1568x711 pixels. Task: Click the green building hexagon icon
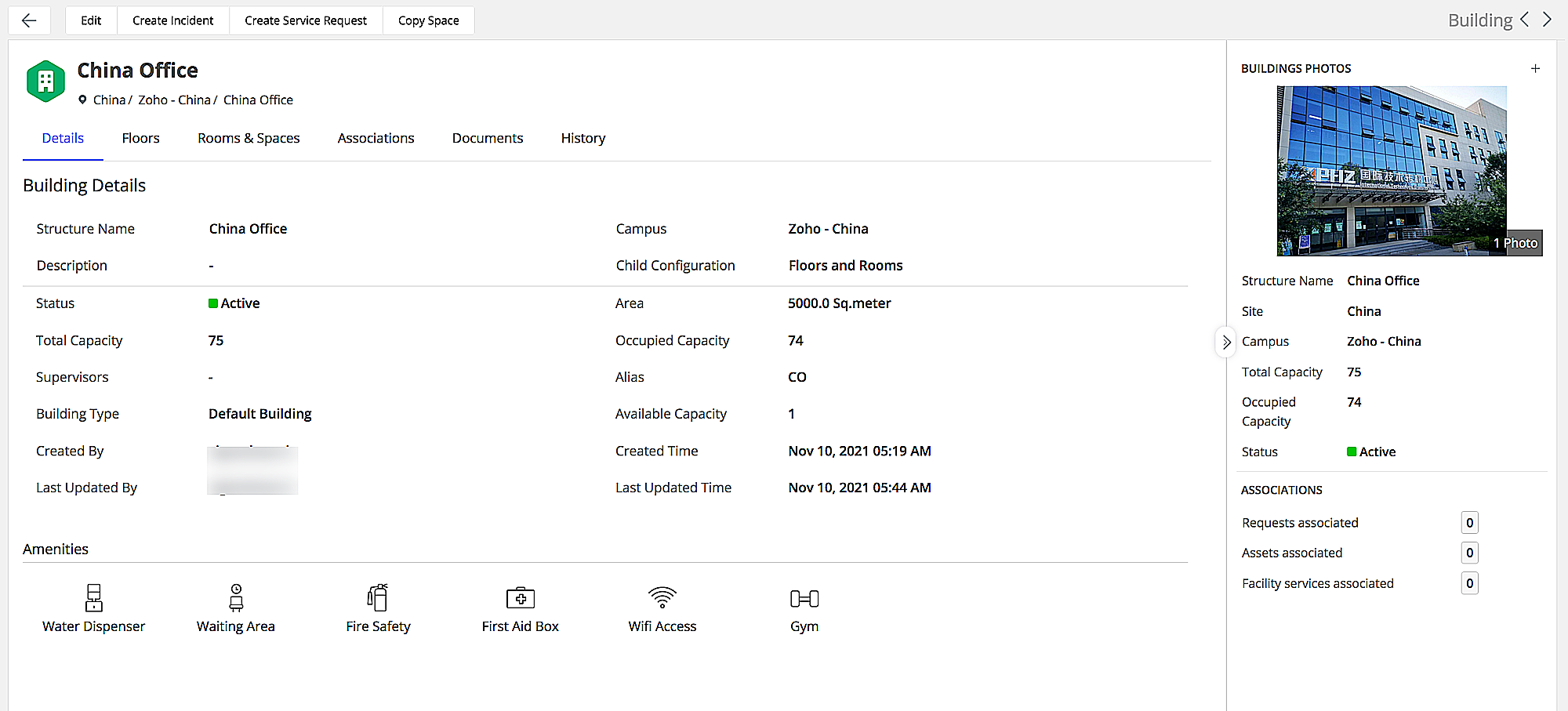(x=45, y=81)
